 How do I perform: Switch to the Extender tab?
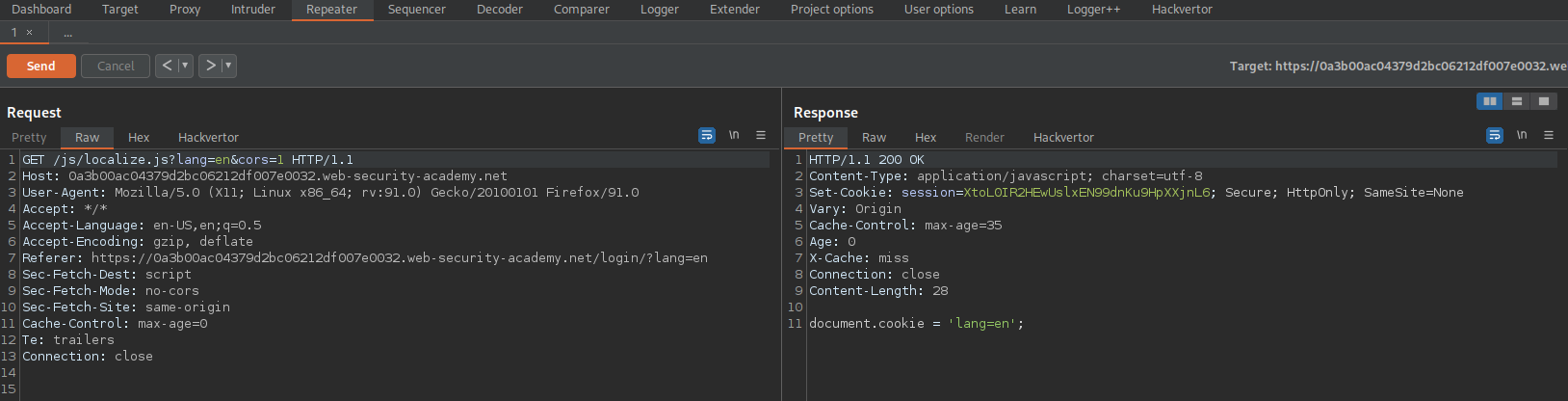click(x=735, y=10)
